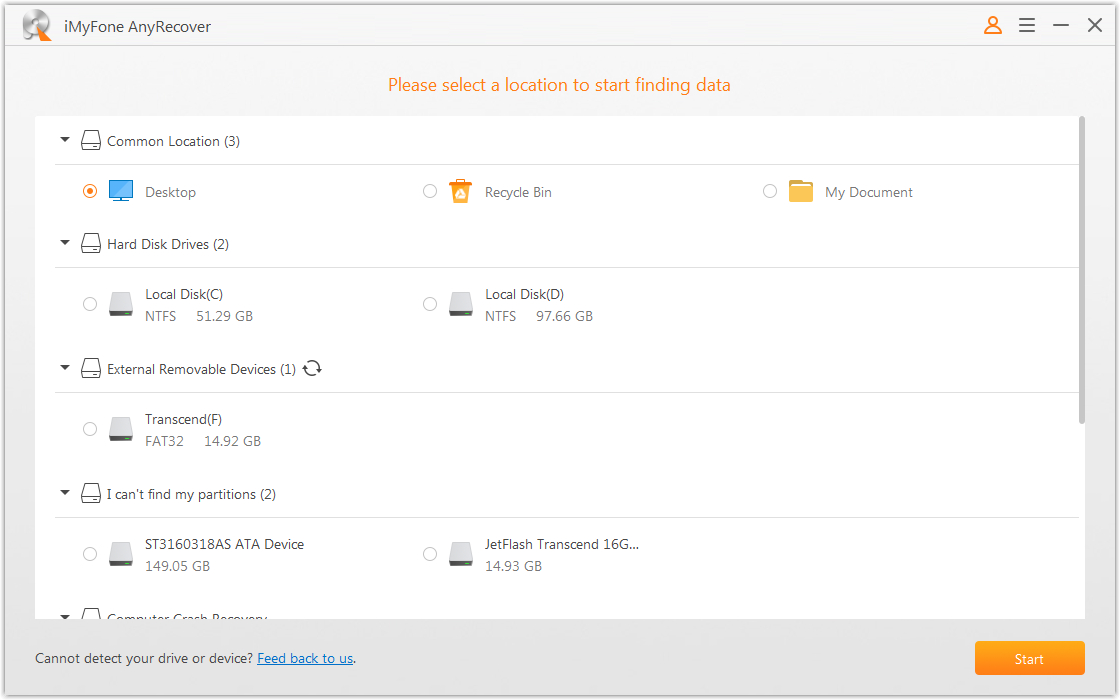Image resolution: width=1120 pixels, height=700 pixels.
Task: Collapse the External Removable Devices arrow
Action: [x=65, y=368]
